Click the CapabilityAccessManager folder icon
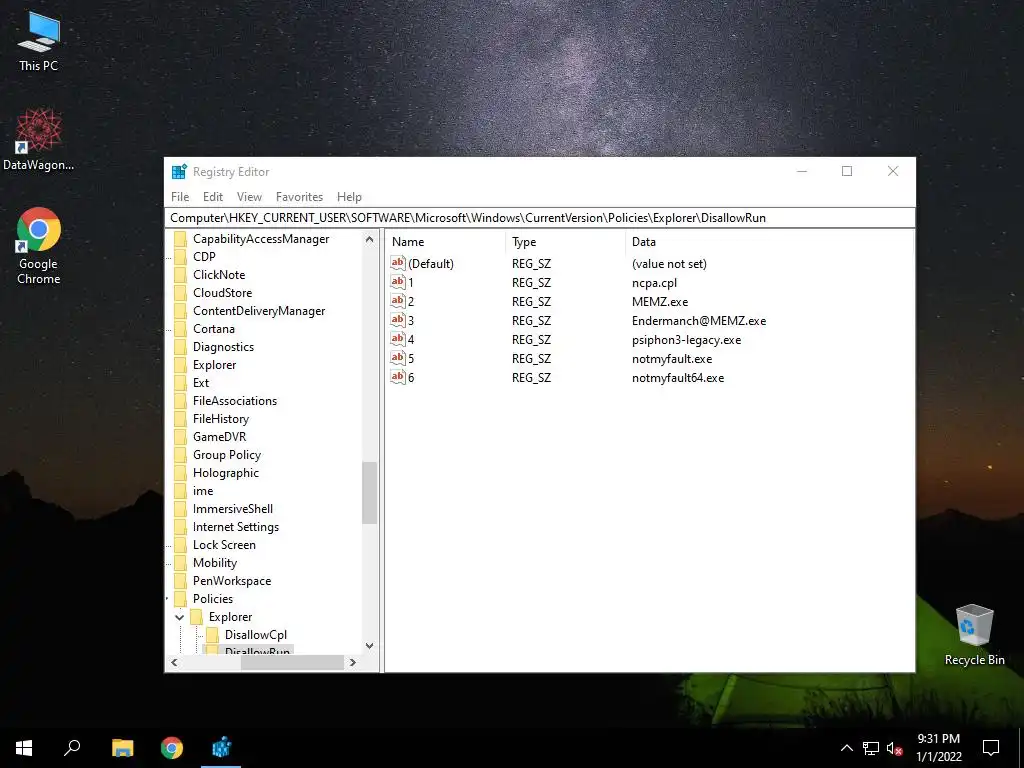Viewport: 1024px width, 768px height. 180,239
